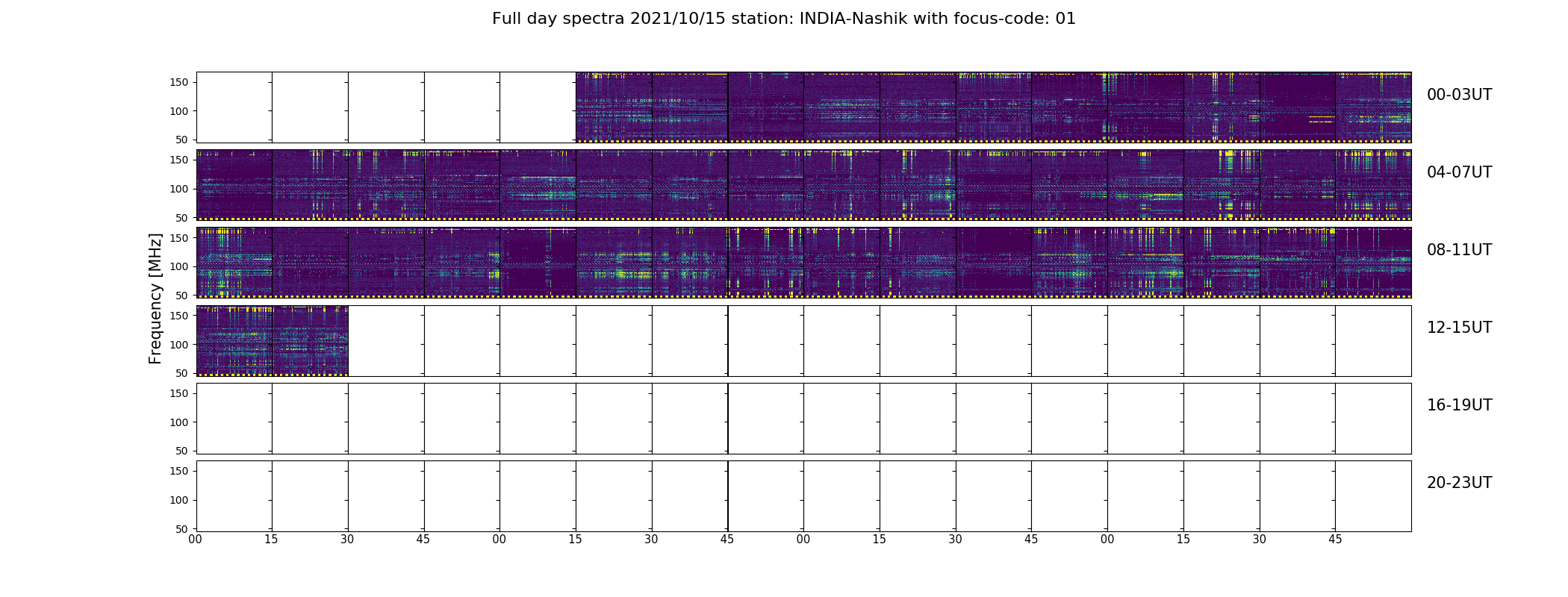Click the 100 tick label of the 16-19UT row
Image resolution: width=1568 pixels, height=597 pixels.
(180, 422)
